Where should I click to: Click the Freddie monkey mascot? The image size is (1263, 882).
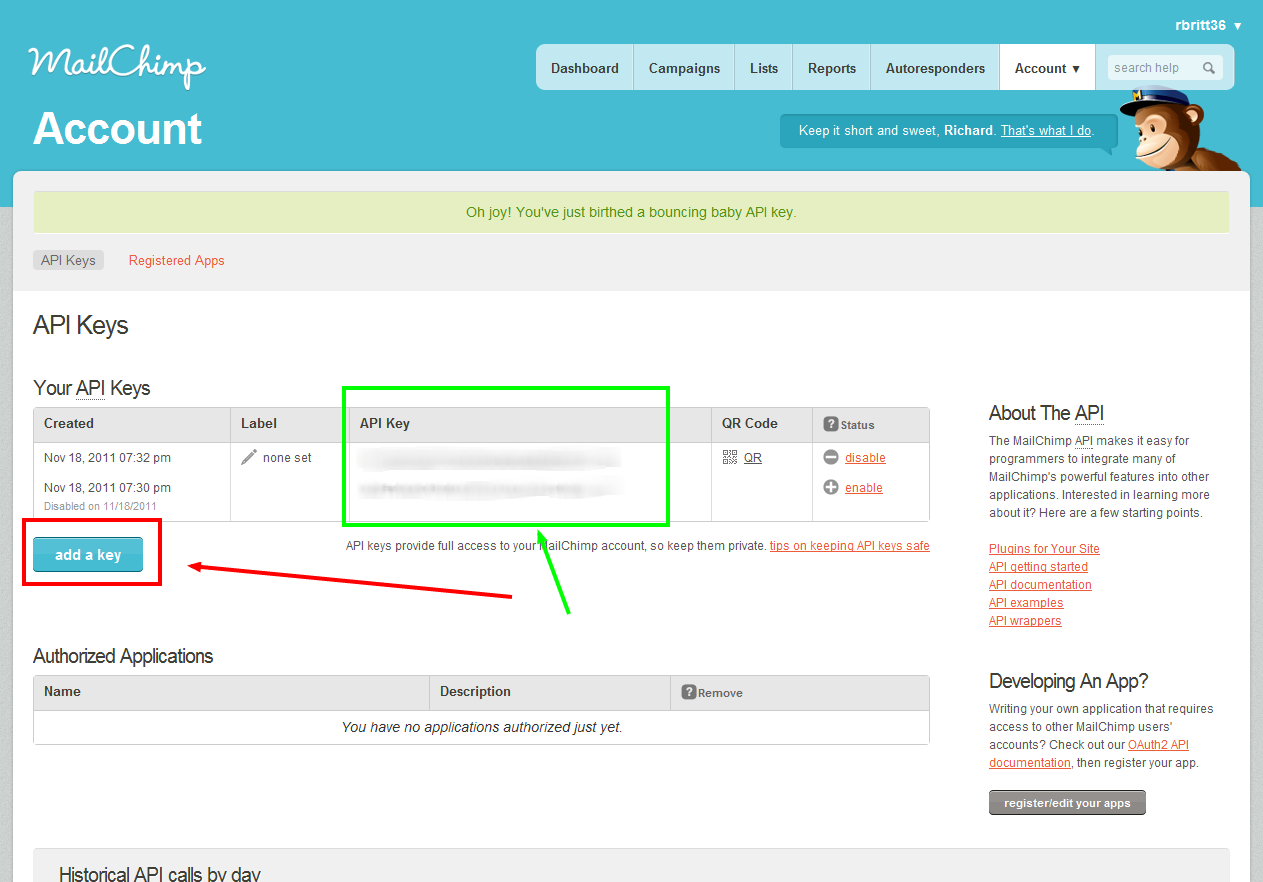click(x=1180, y=130)
